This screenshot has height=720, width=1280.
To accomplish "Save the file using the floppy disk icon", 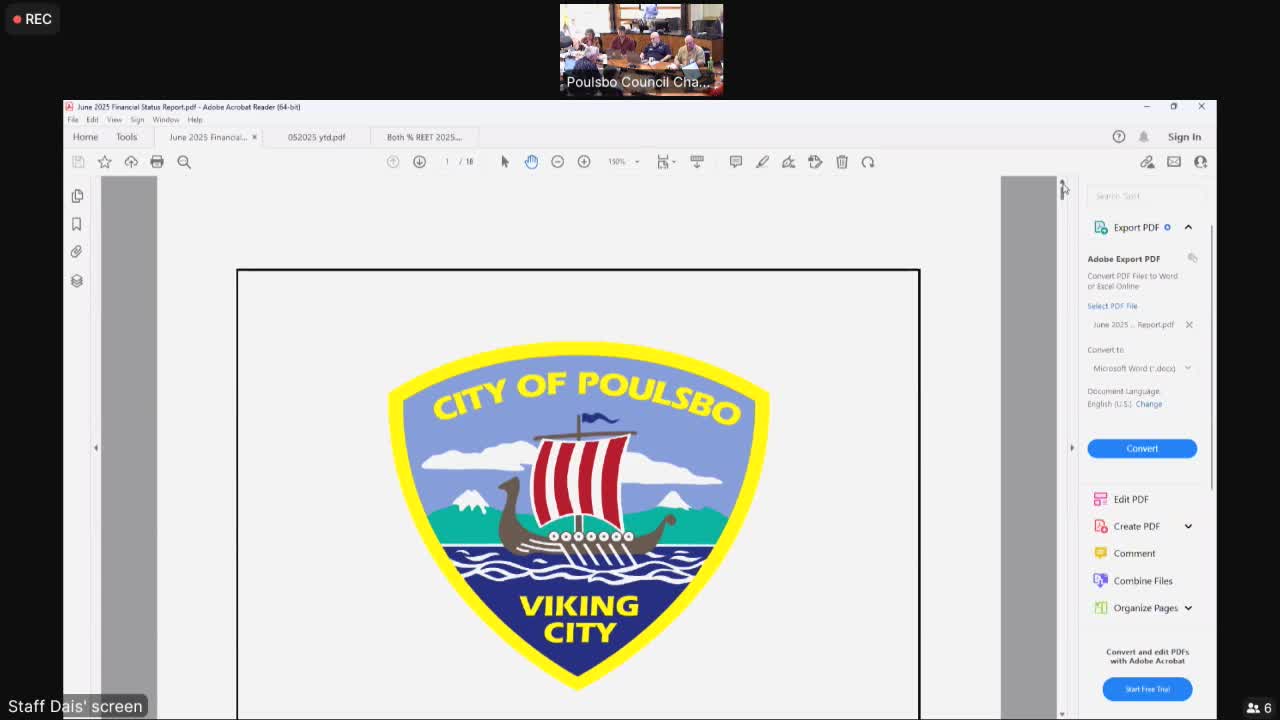I will pos(78,162).
